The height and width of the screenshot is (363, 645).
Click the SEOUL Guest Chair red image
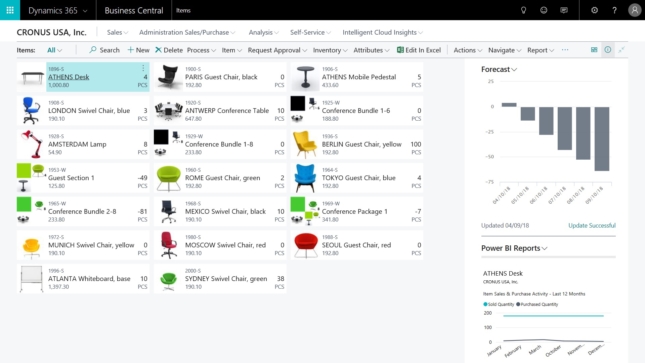305,245
